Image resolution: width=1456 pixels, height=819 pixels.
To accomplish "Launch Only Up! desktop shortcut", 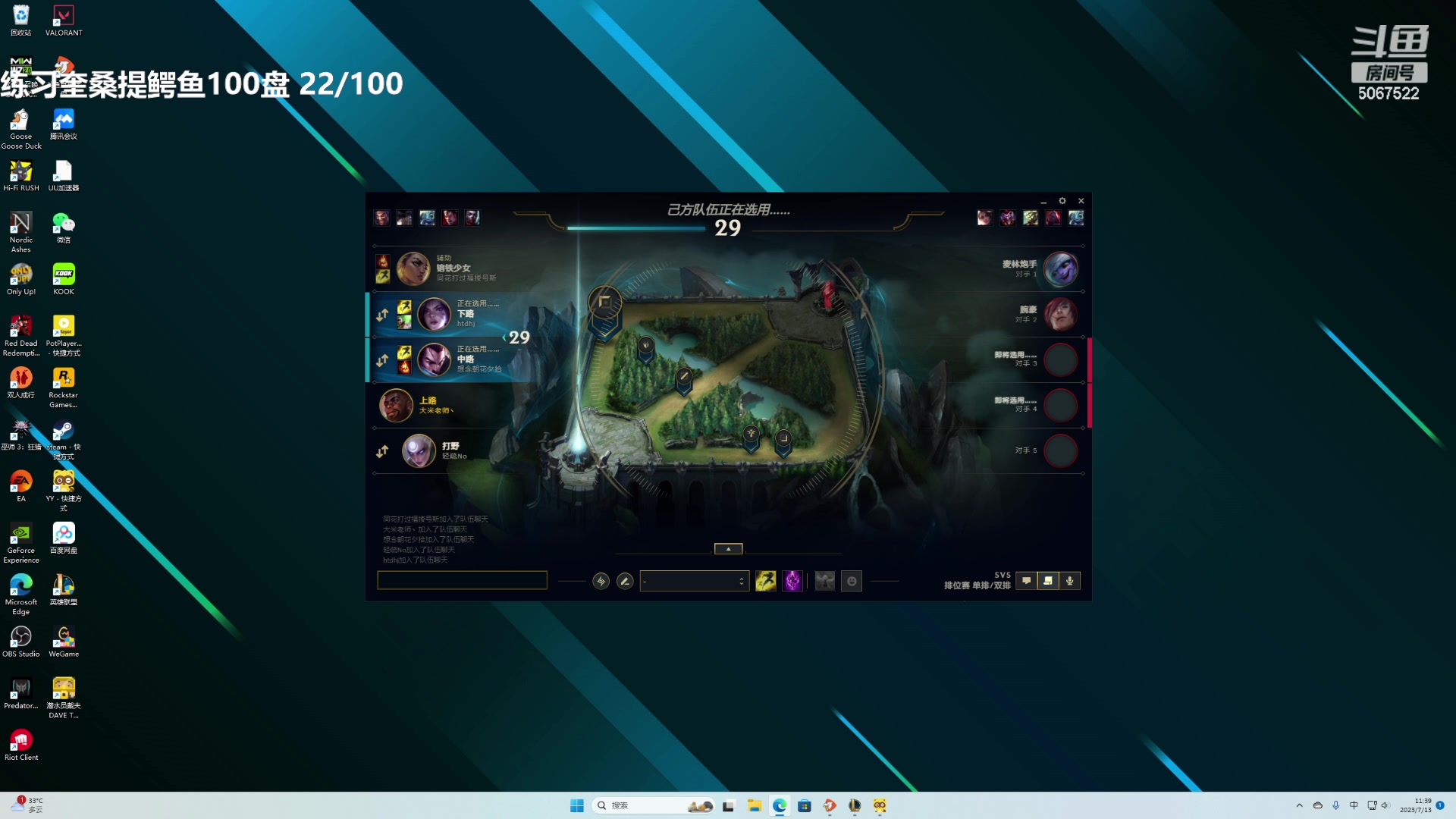I will coord(21,279).
